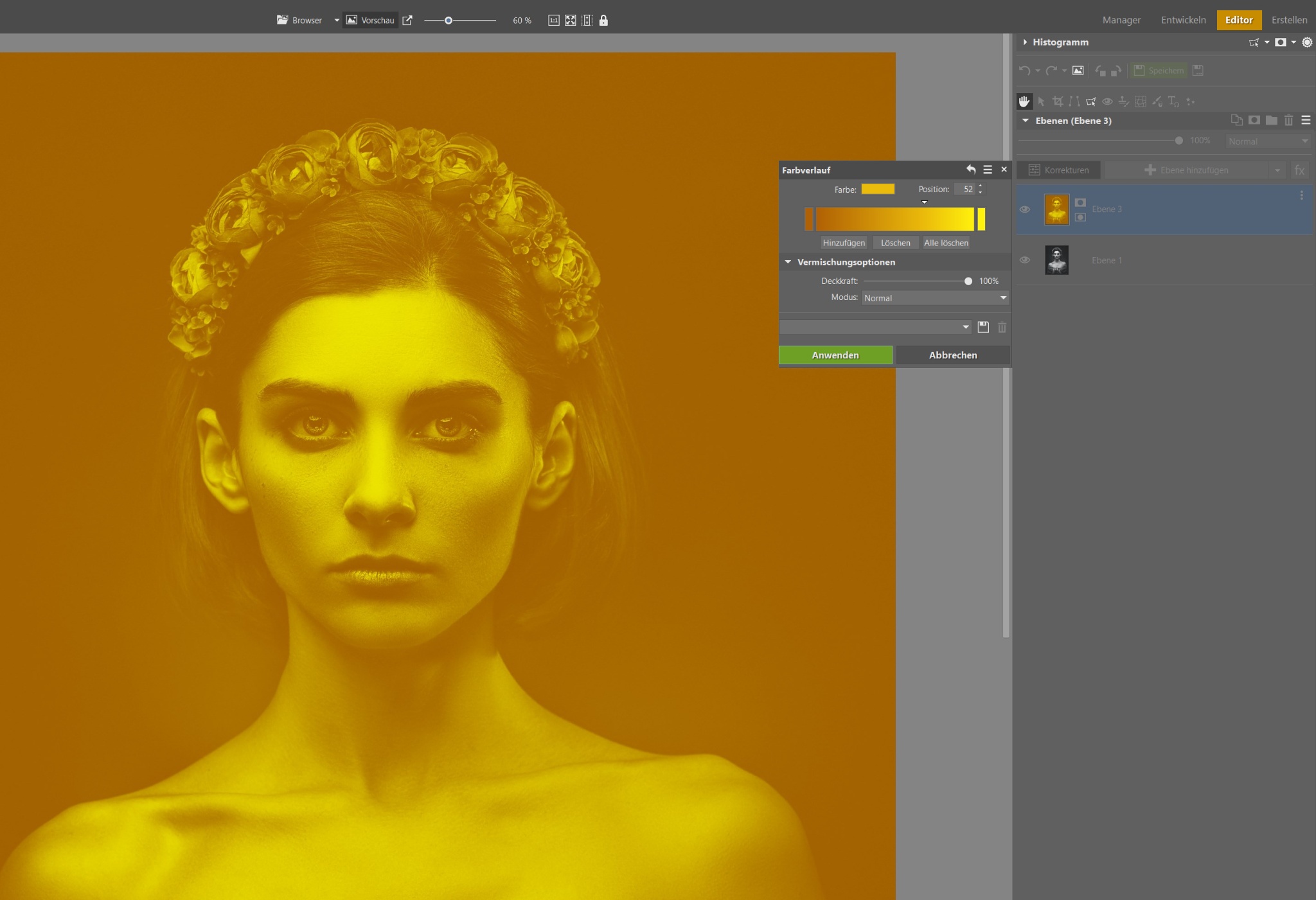Open histogram settings gear icon
The width and height of the screenshot is (1316, 900).
(x=1307, y=42)
